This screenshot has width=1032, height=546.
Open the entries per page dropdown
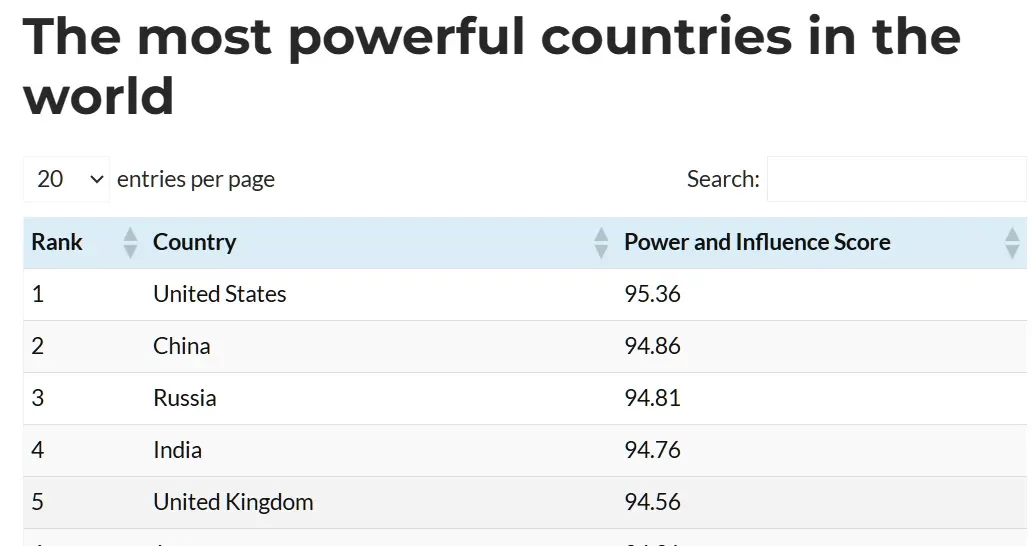(67, 179)
